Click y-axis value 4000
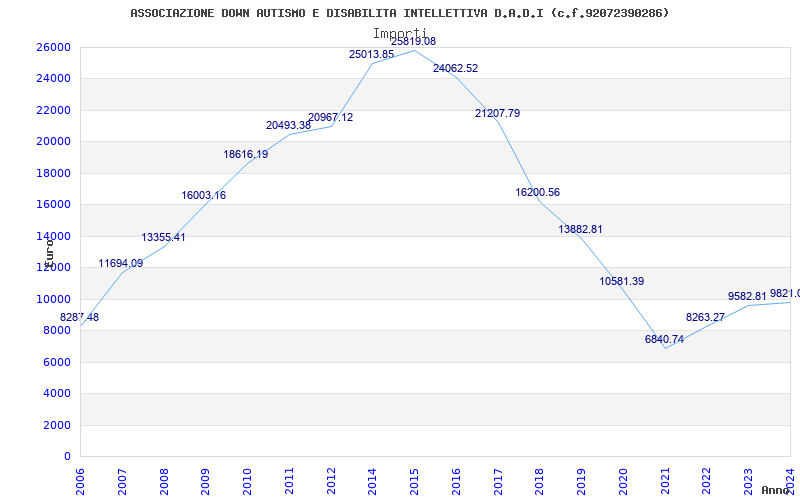This screenshot has height=500, width=800. point(57,393)
